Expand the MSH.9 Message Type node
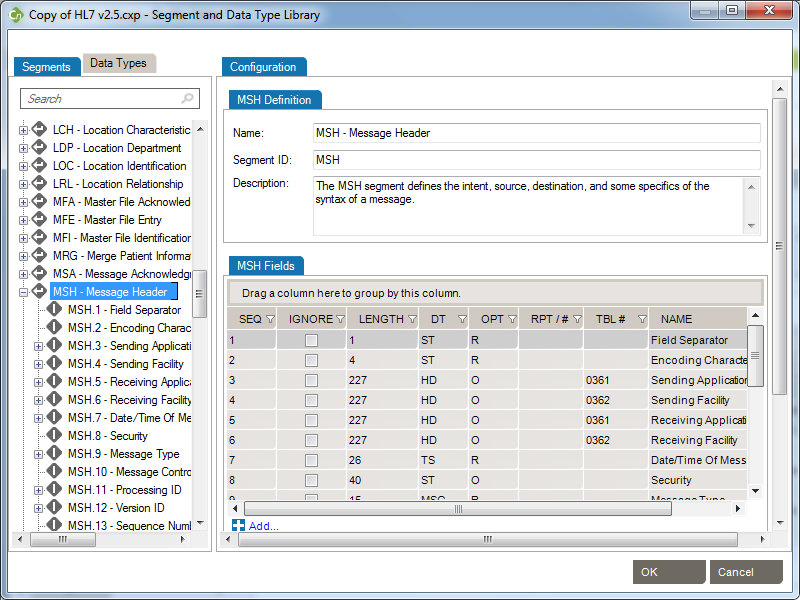 tap(38, 454)
